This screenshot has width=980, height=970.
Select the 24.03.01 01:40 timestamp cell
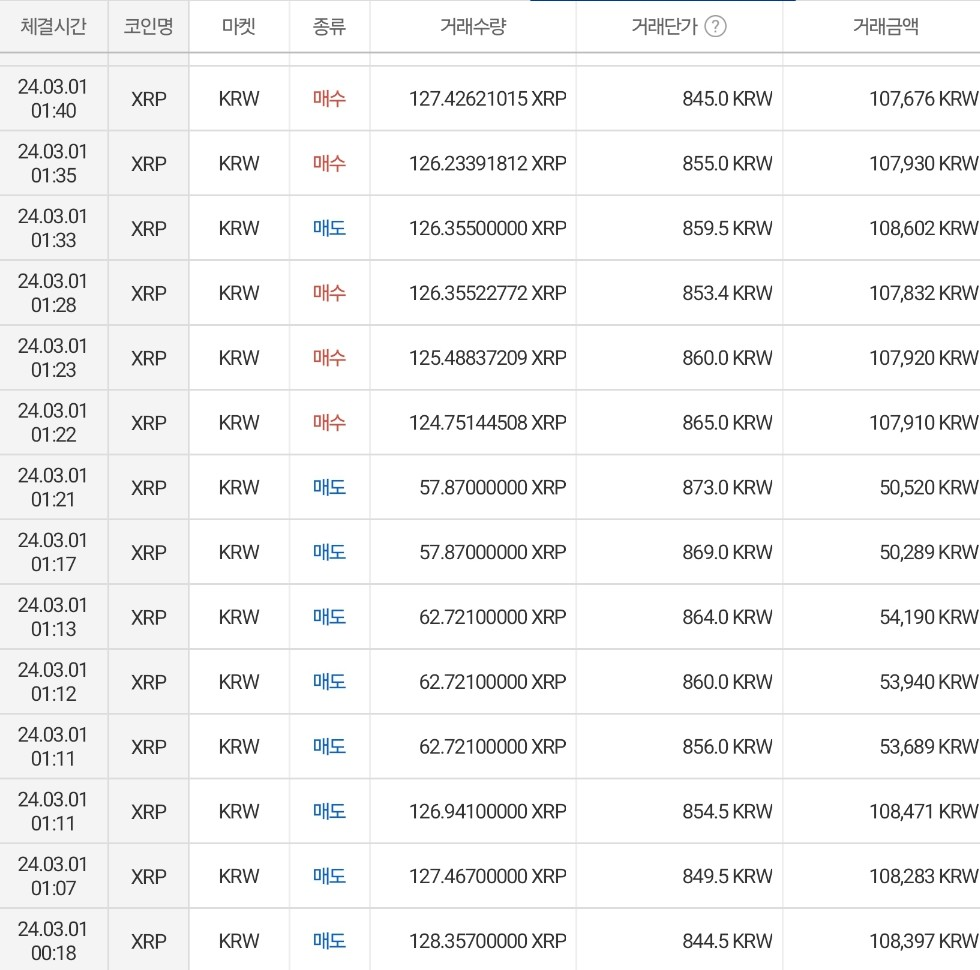[53, 99]
